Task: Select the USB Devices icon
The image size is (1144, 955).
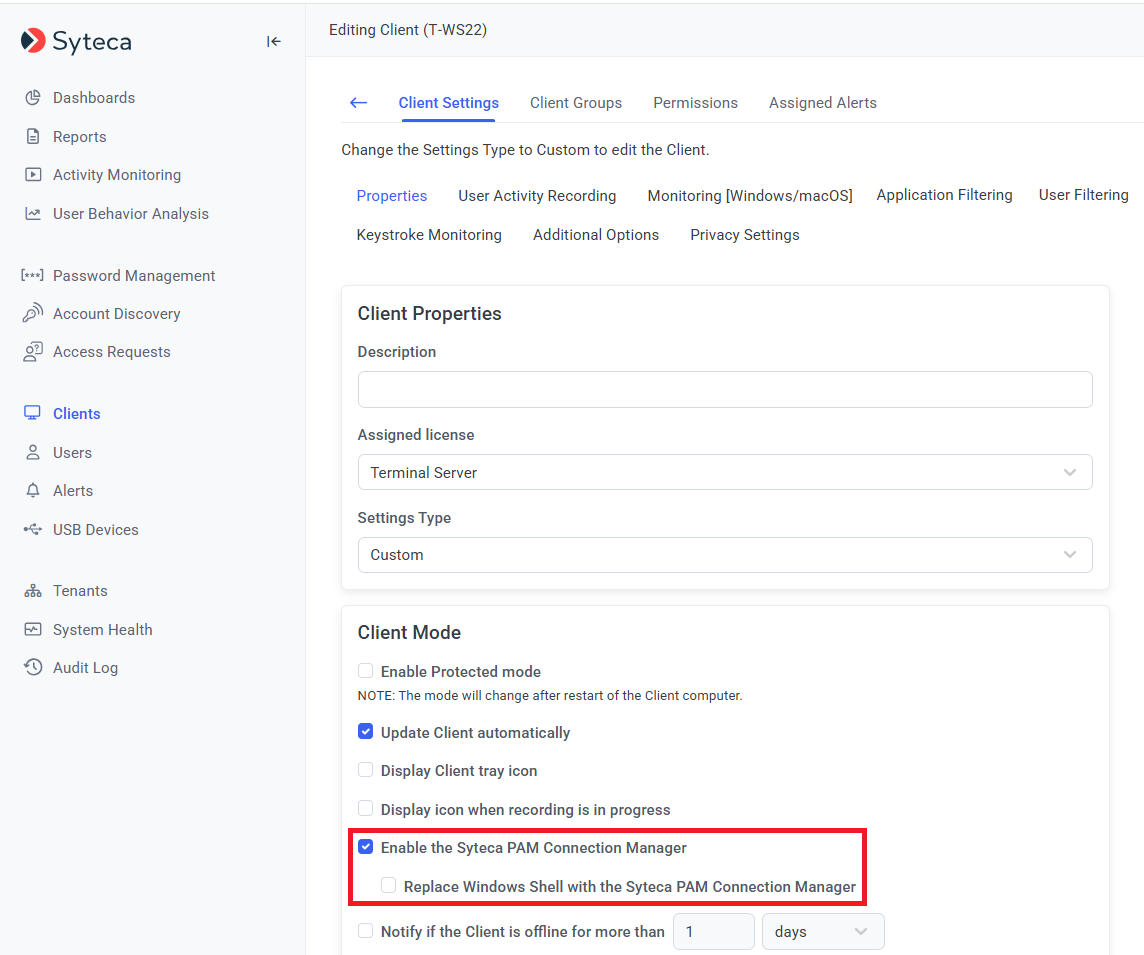Action: 33,530
